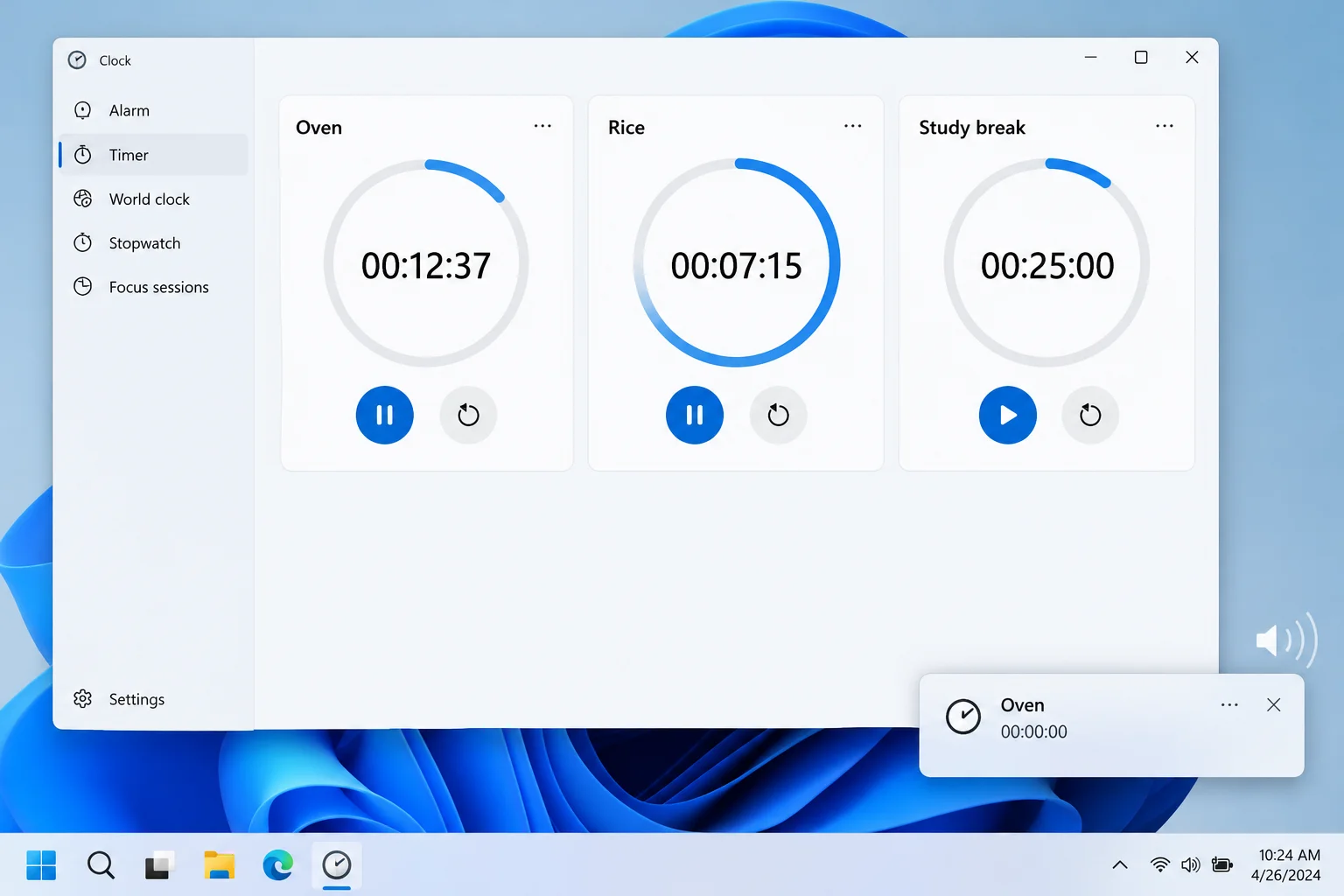
Task: Switch to World clock
Action: (x=154, y=199)
